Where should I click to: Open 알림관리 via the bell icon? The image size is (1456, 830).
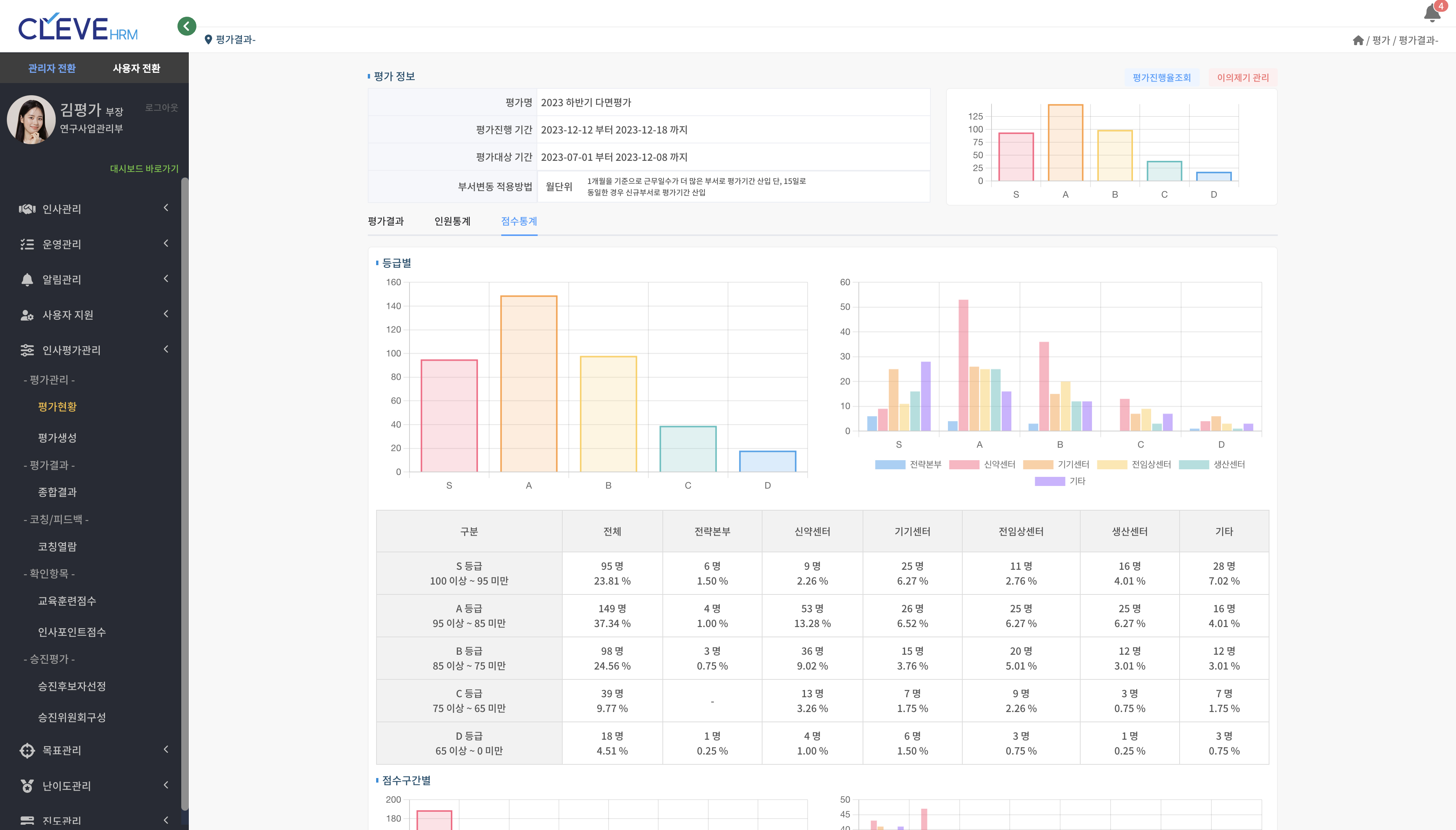click(x=27, y=279)
